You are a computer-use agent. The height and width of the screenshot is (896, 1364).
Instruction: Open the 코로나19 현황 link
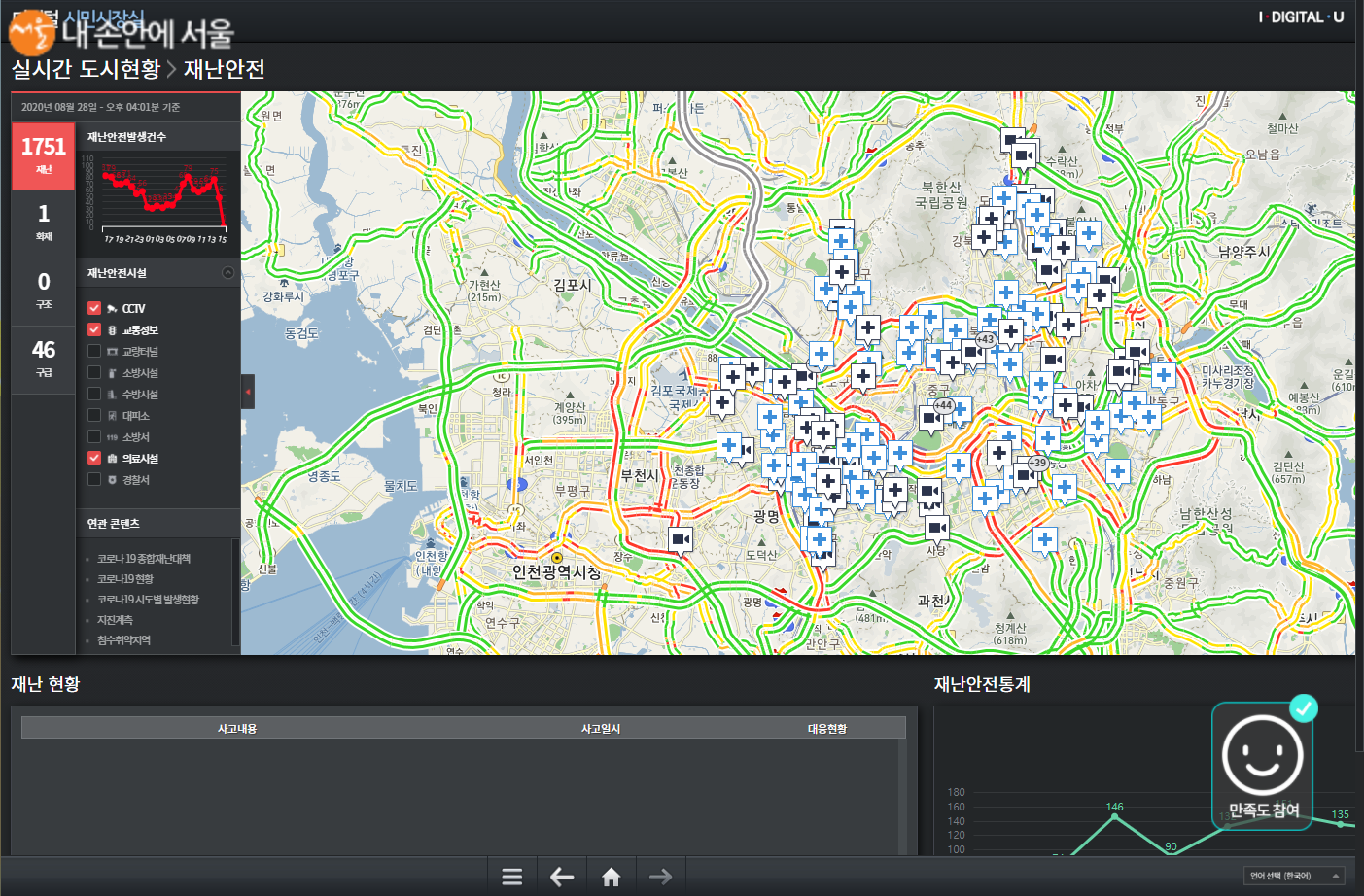pos(125,579)
